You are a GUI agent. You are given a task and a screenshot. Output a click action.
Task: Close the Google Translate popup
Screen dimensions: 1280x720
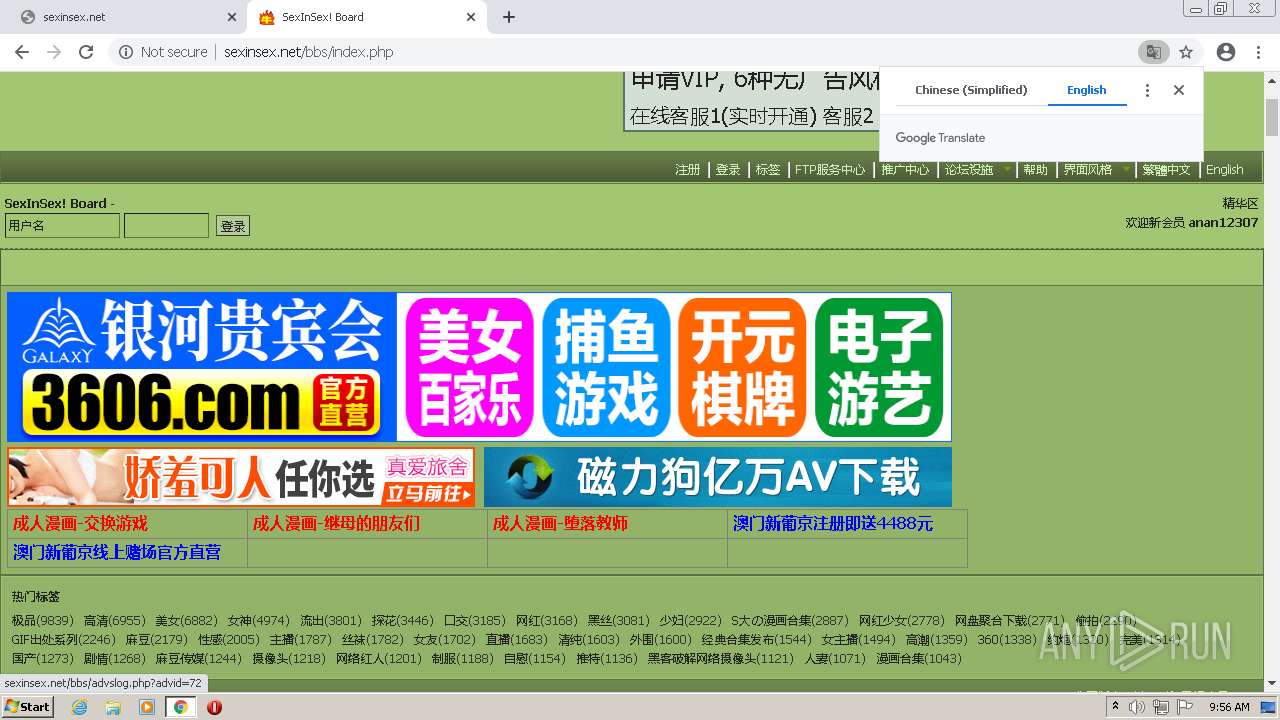[x=1179, y=90]
